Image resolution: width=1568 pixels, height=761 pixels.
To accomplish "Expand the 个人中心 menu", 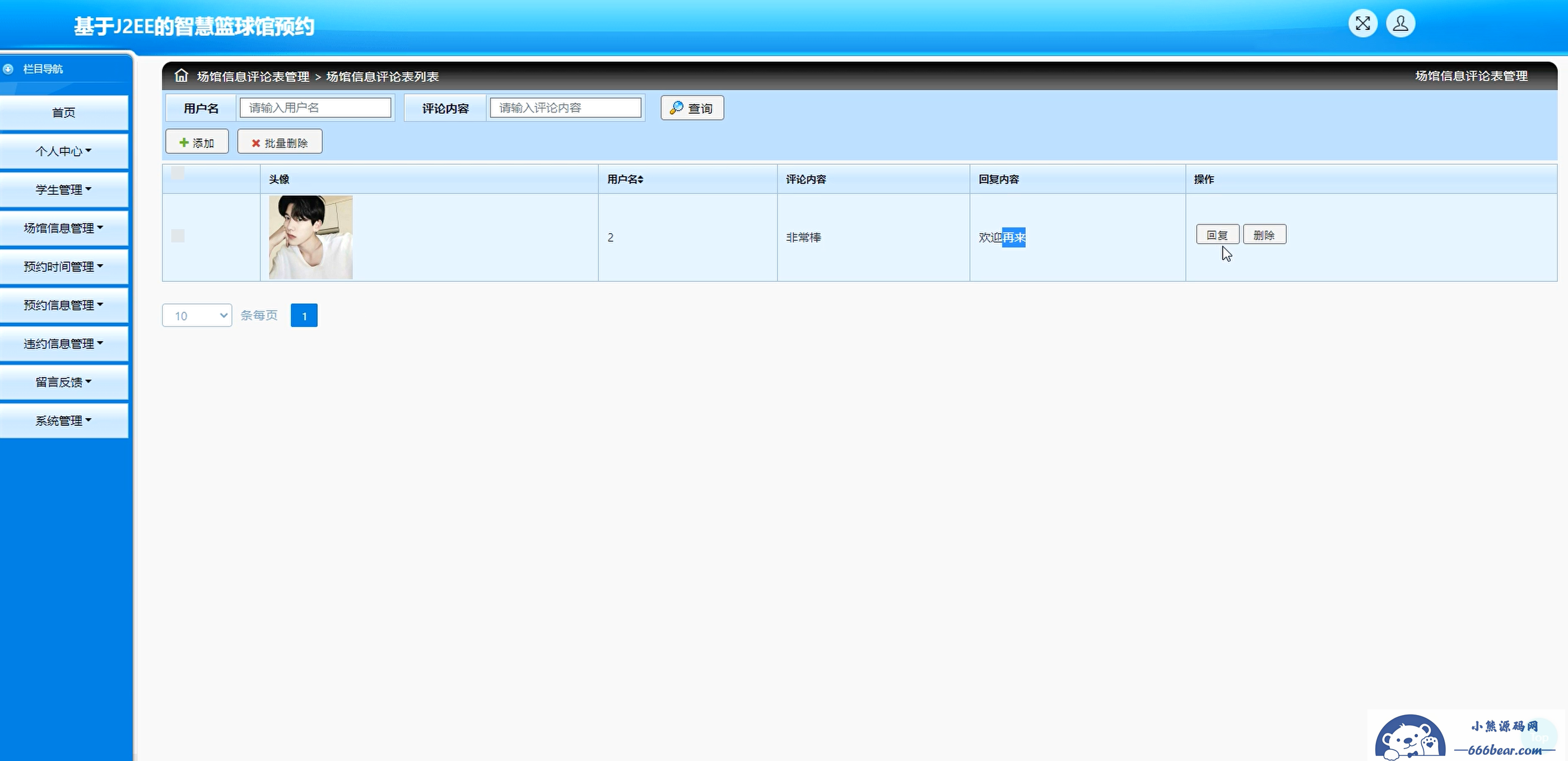I will (64, 151).
